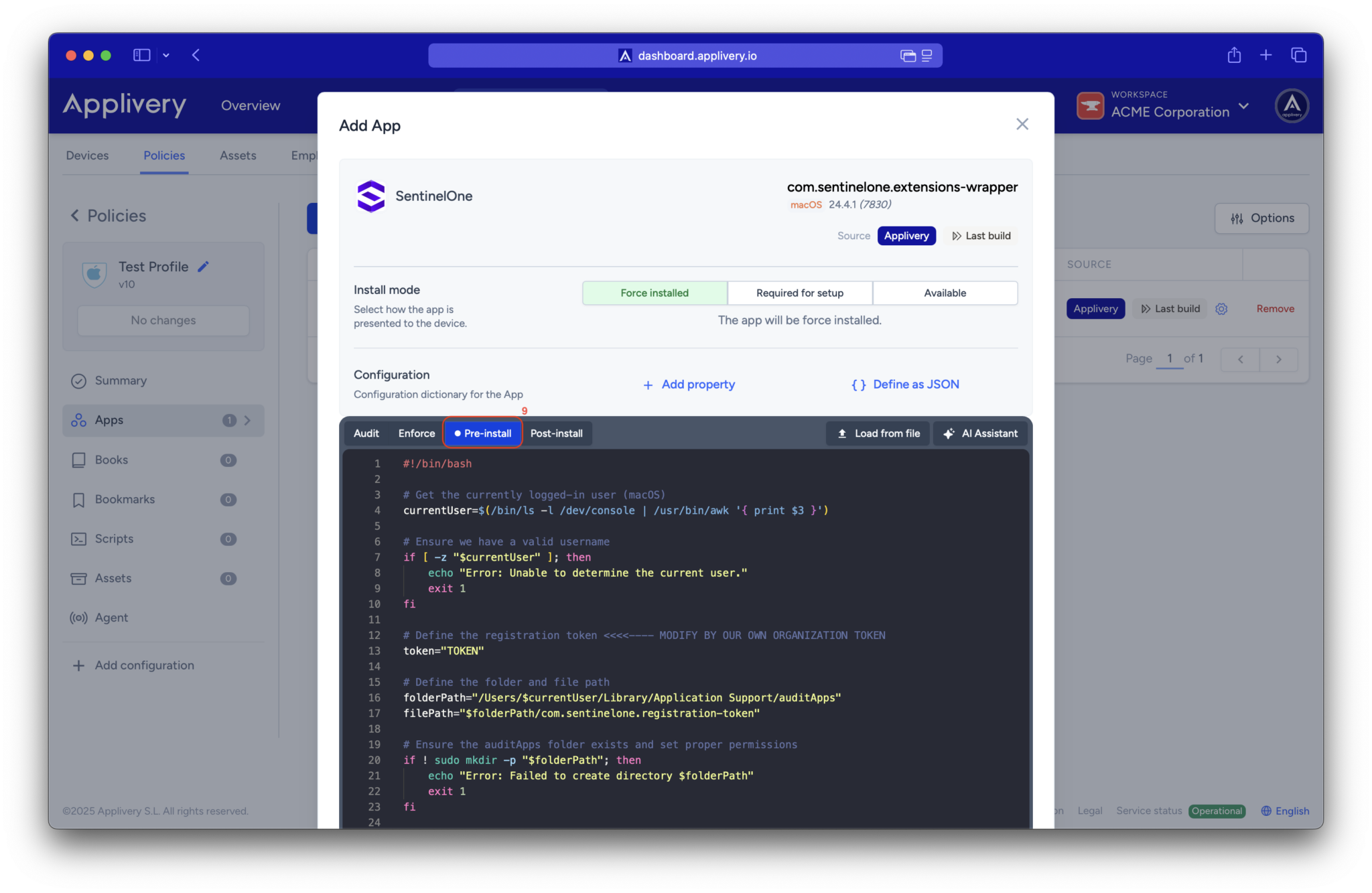Click the Agent sidebar icon
The height and width of the screenshot is (893, 1372).
pyautogui.click(x=79, y=618)
